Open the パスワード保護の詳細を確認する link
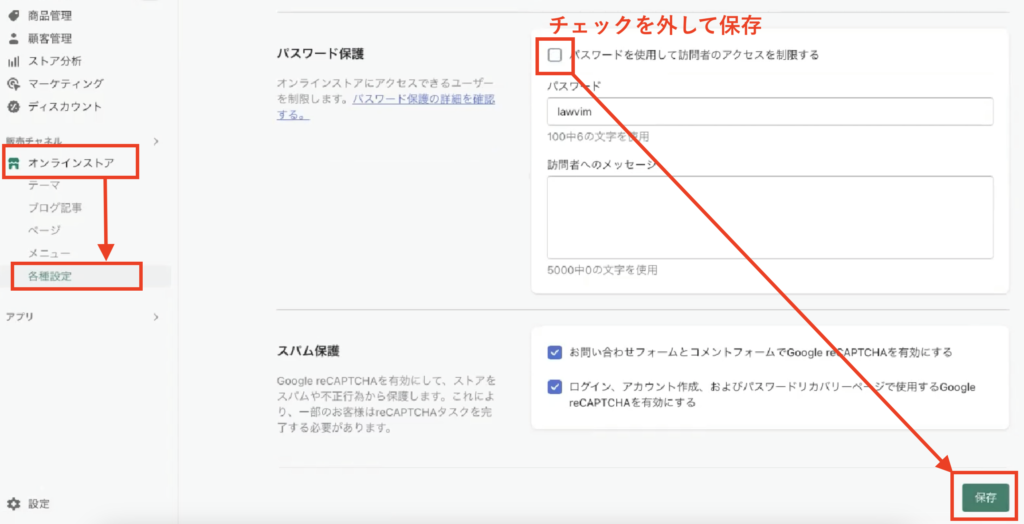Image resolution: width=1024 pixels, height=524 pixels. (423, 100)
